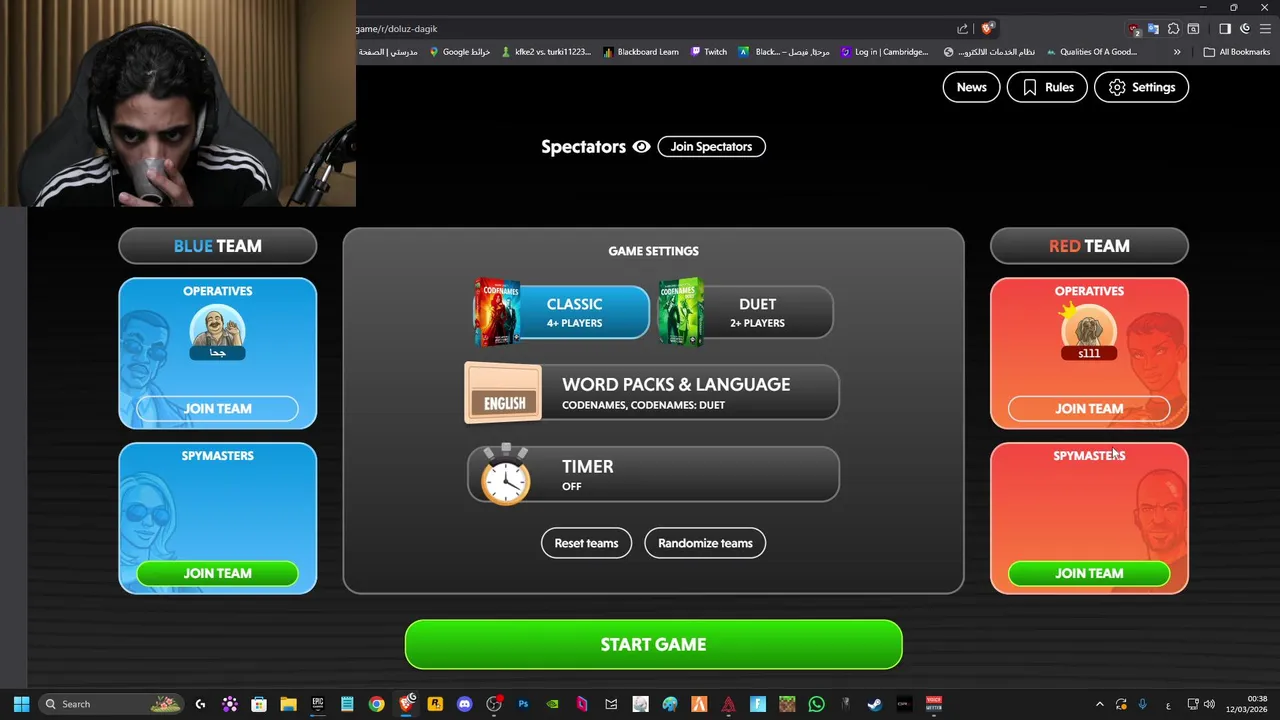This screenshot has width=1280, height=720.
Task: Expand the hidden bookmarks chevron
Action: (1177, 52)
